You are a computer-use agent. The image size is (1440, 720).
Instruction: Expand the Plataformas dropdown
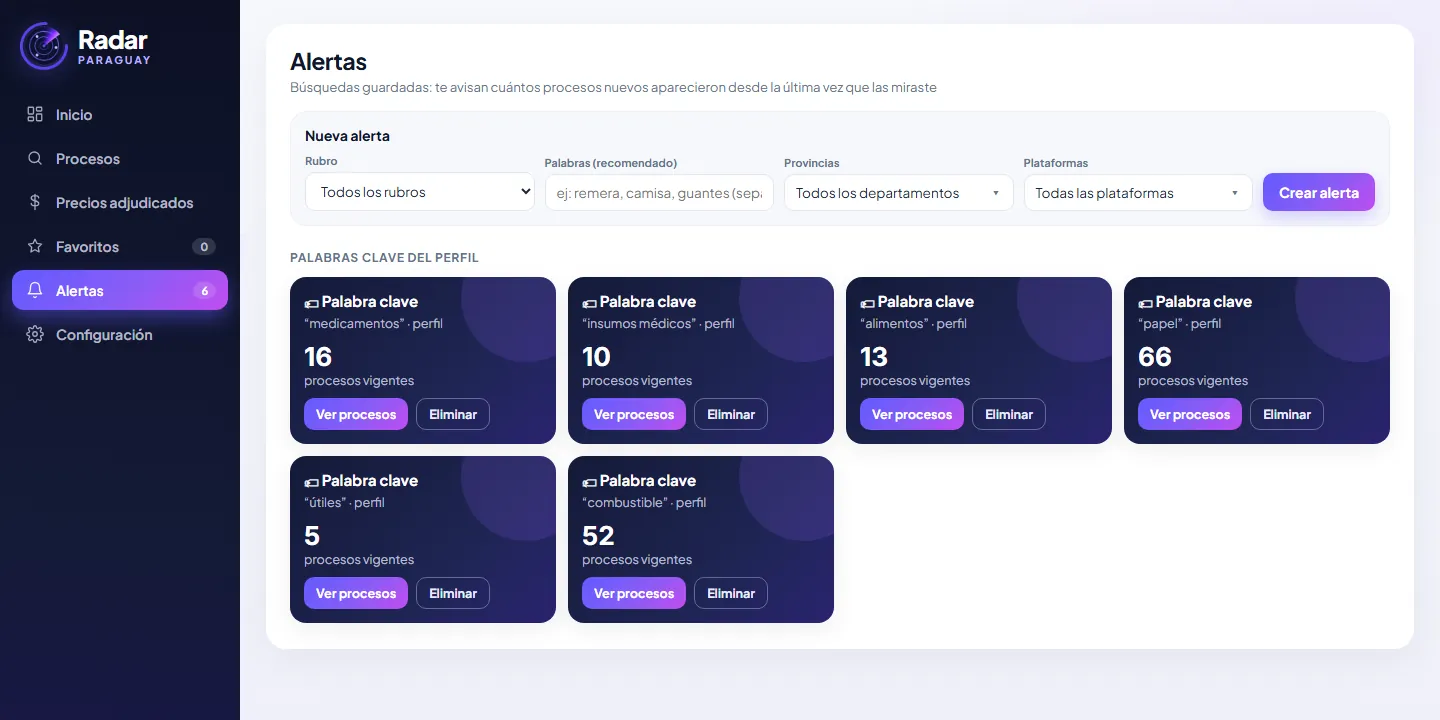coord(1138,193)
